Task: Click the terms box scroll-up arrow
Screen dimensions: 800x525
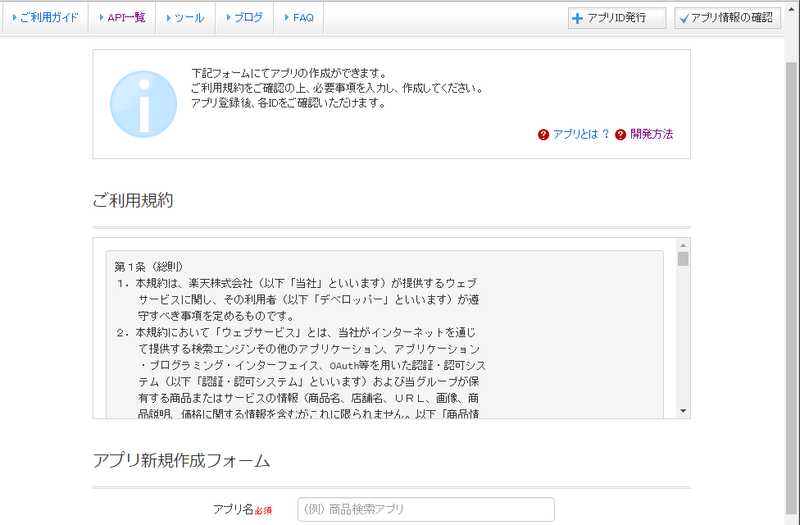Action: pyautogui.click(x=683, y=244)
